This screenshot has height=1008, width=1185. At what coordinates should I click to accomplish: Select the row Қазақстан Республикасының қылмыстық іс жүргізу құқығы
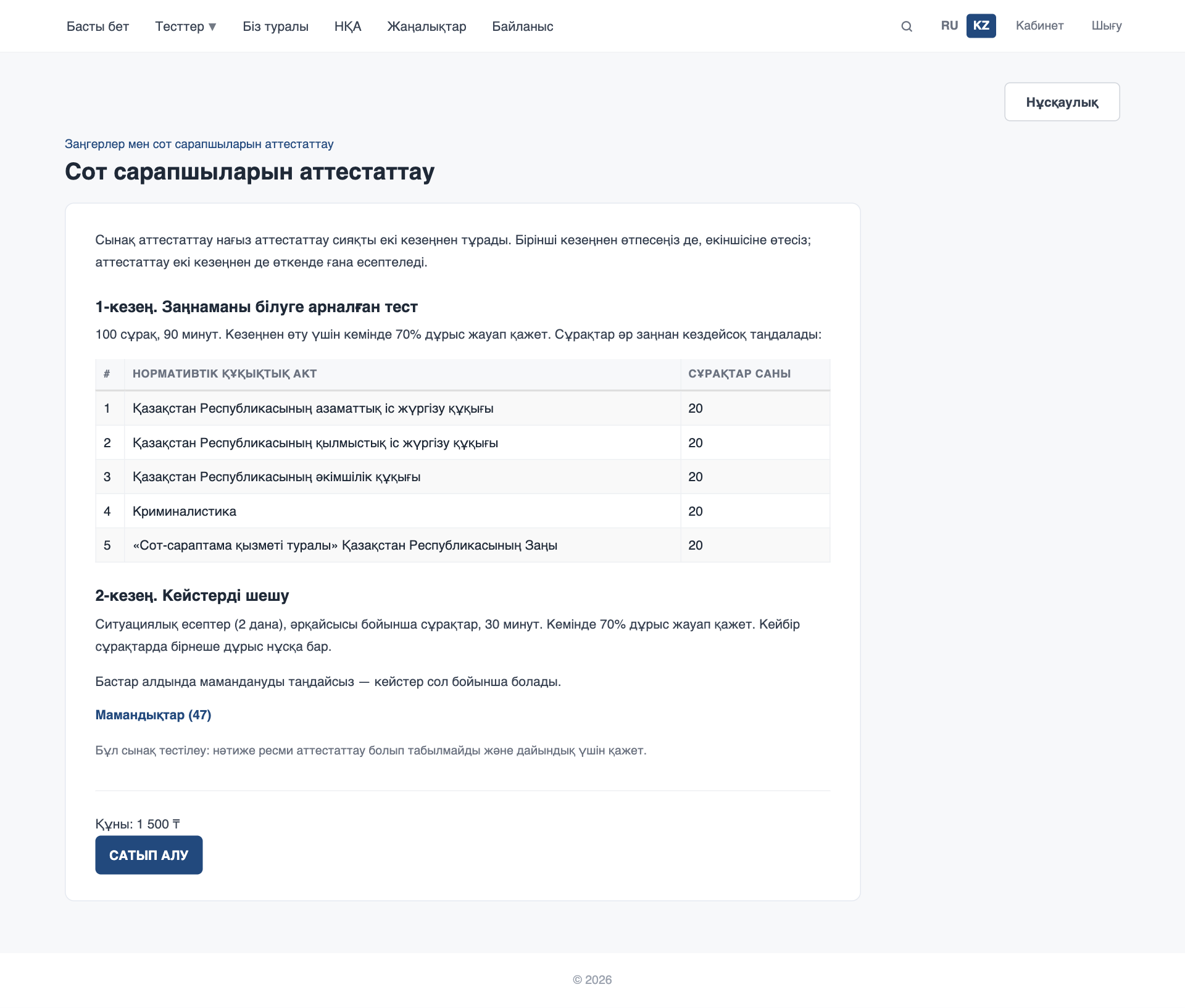[462, 442]
